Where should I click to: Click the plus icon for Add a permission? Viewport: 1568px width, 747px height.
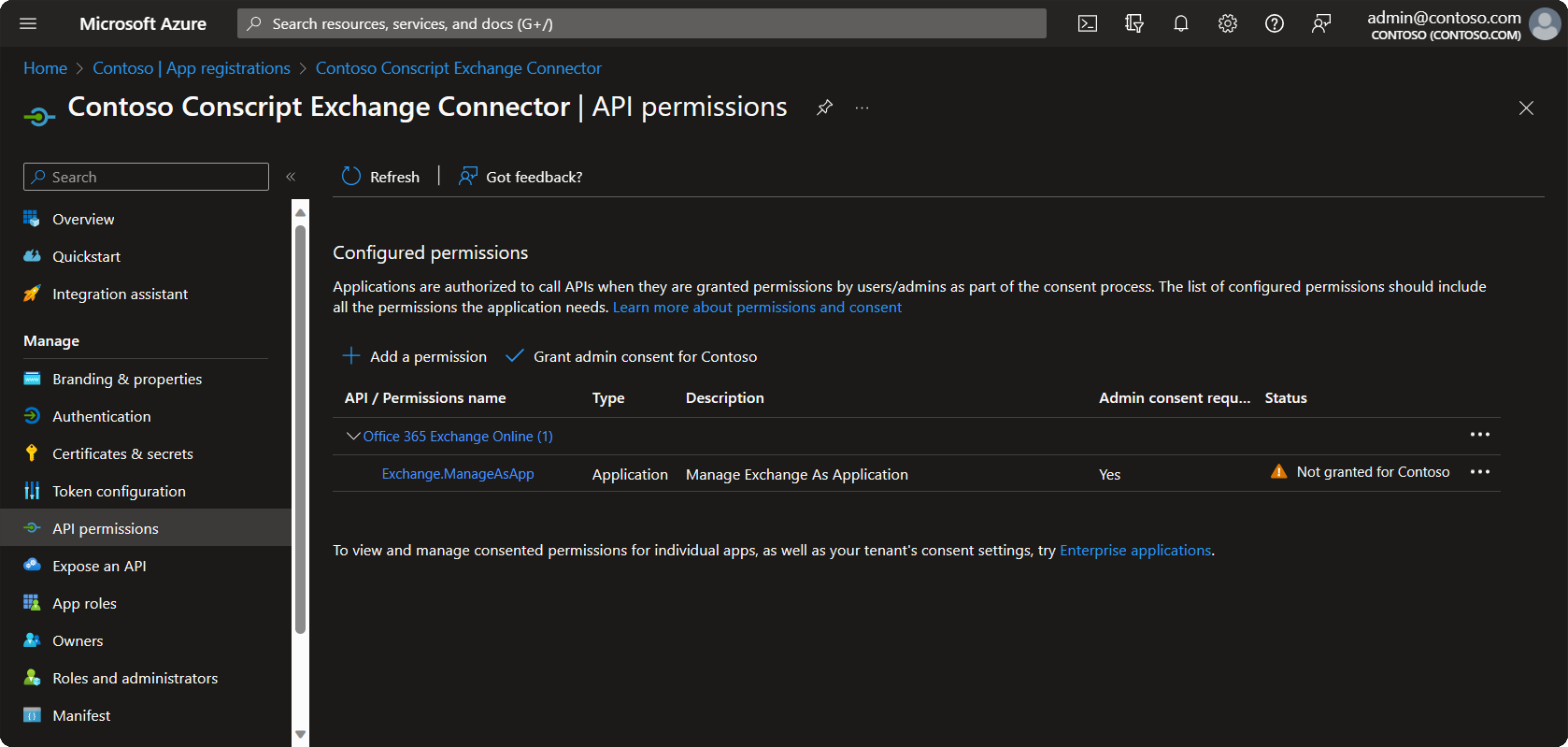[351, 355]
